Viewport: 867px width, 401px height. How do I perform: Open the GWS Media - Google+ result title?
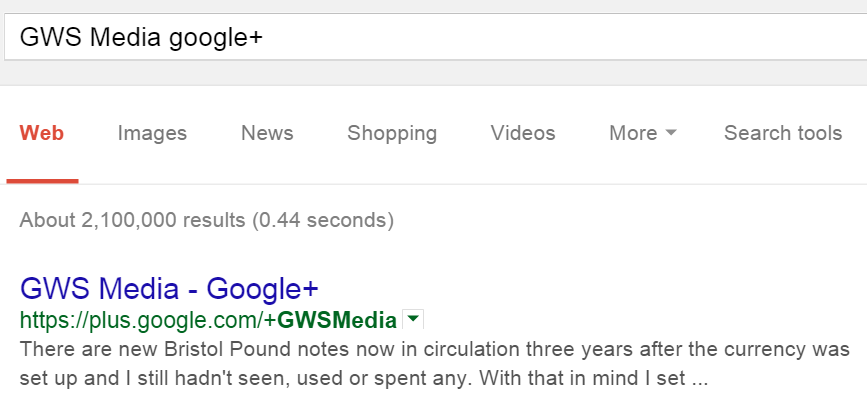point(169,288)
